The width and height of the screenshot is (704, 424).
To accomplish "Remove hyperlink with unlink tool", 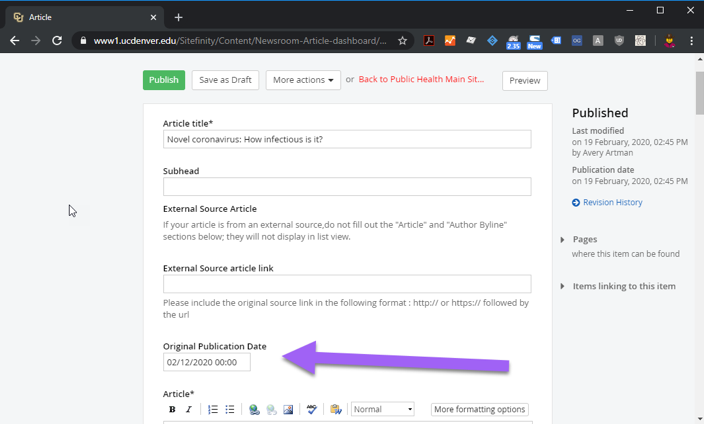I will pyautogui.click(x=271, y=409).
